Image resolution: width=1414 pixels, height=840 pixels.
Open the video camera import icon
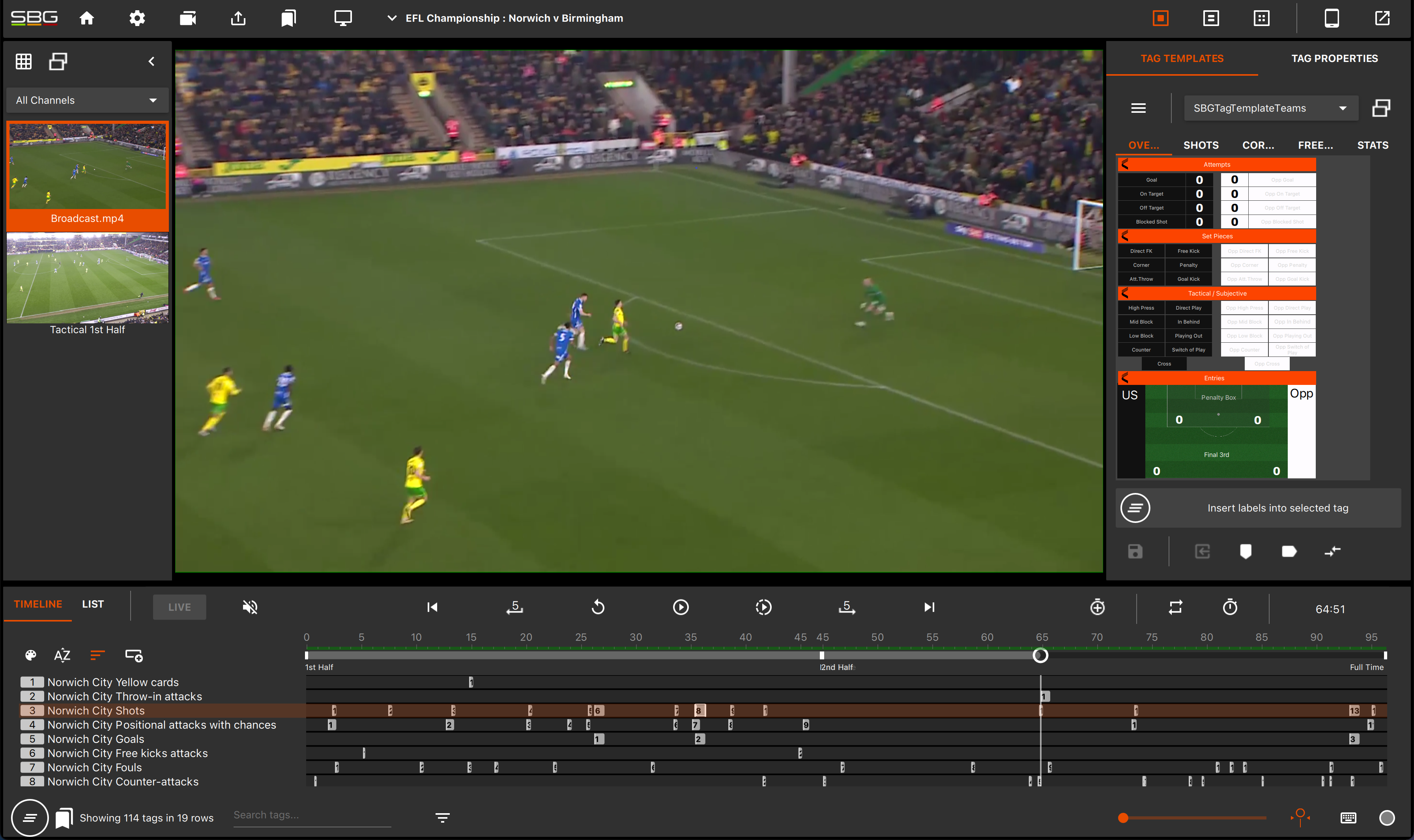tap(187, 18)
